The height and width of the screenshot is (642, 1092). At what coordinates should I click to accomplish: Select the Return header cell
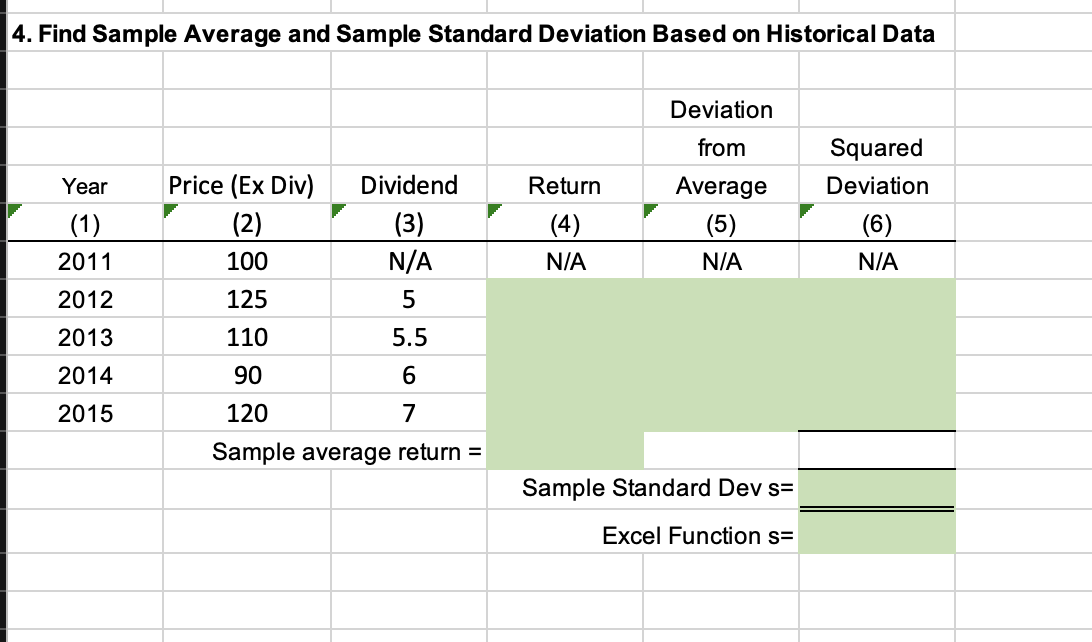pyautogui.click(x=564, y=185)
